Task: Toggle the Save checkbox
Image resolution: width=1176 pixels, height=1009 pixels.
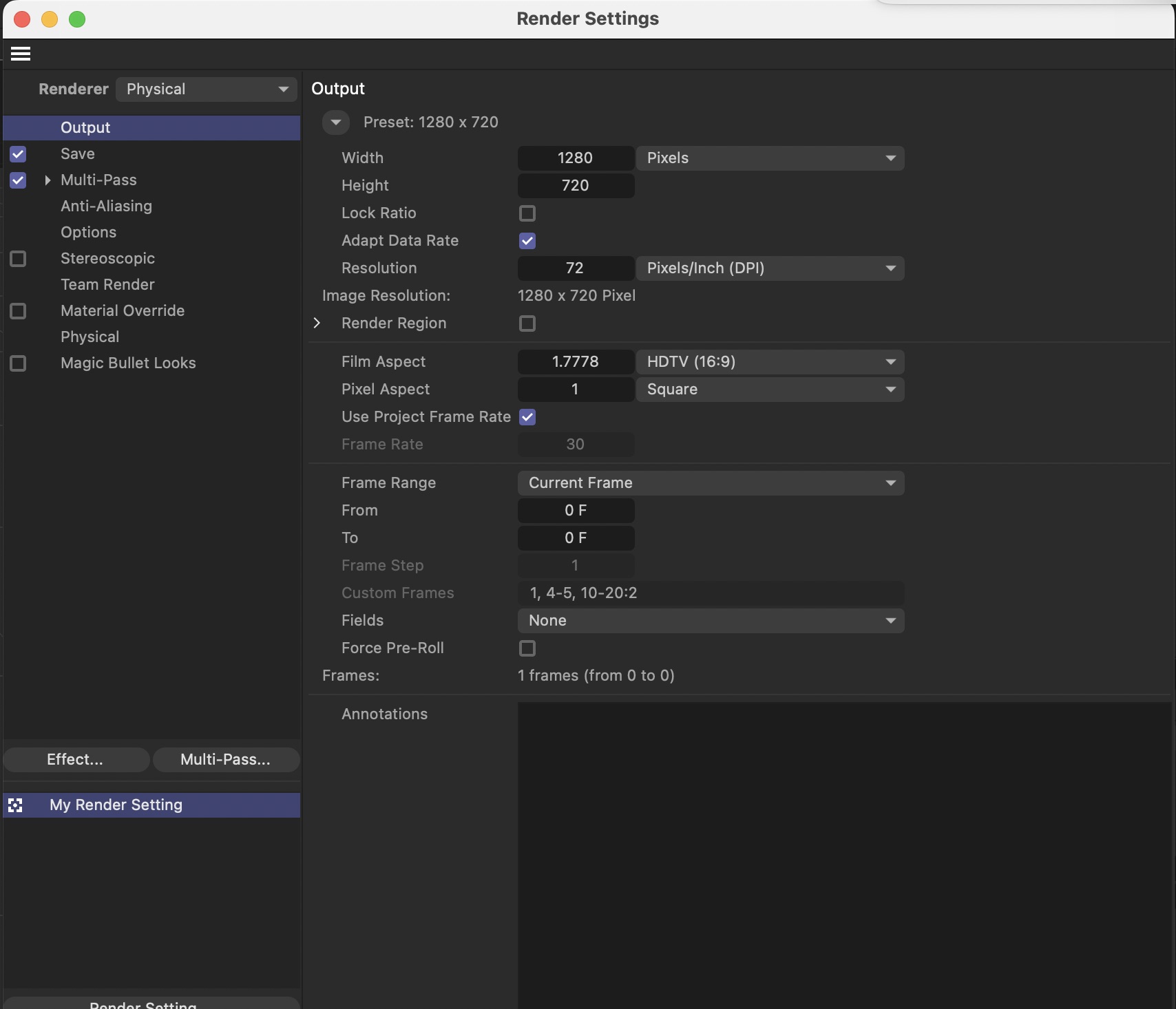Action: [18, 154]
